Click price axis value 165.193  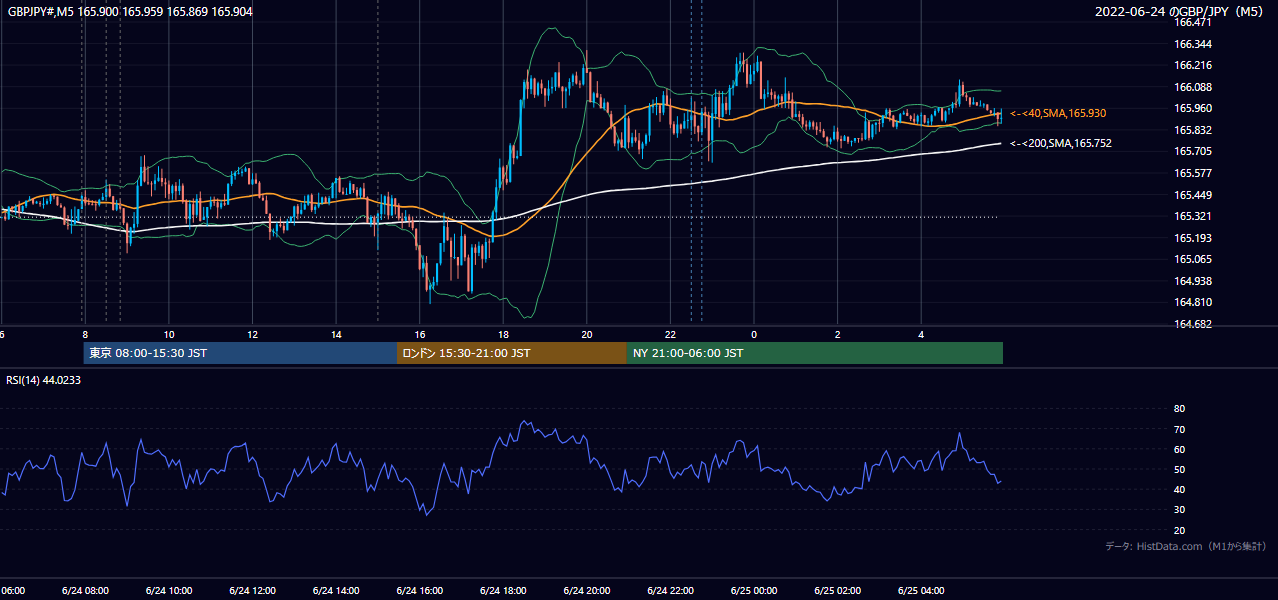tap(1193, 238)
